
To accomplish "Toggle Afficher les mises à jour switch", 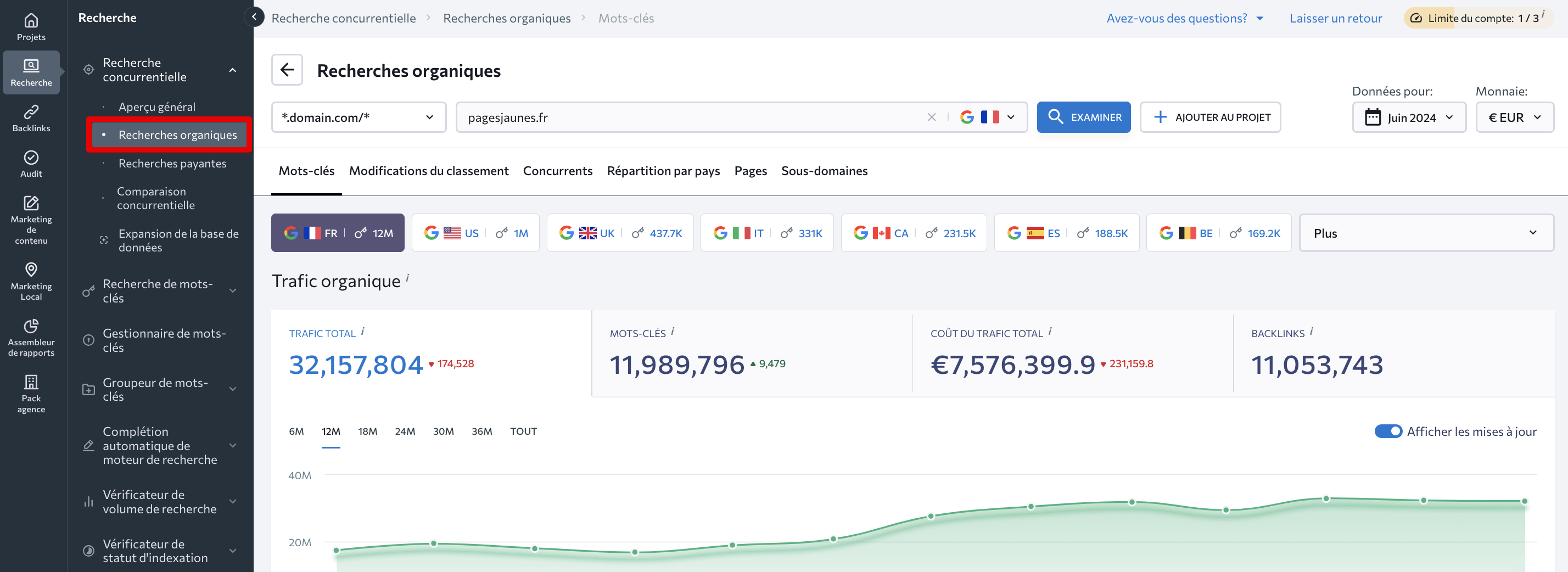I will pos(1388,431).
